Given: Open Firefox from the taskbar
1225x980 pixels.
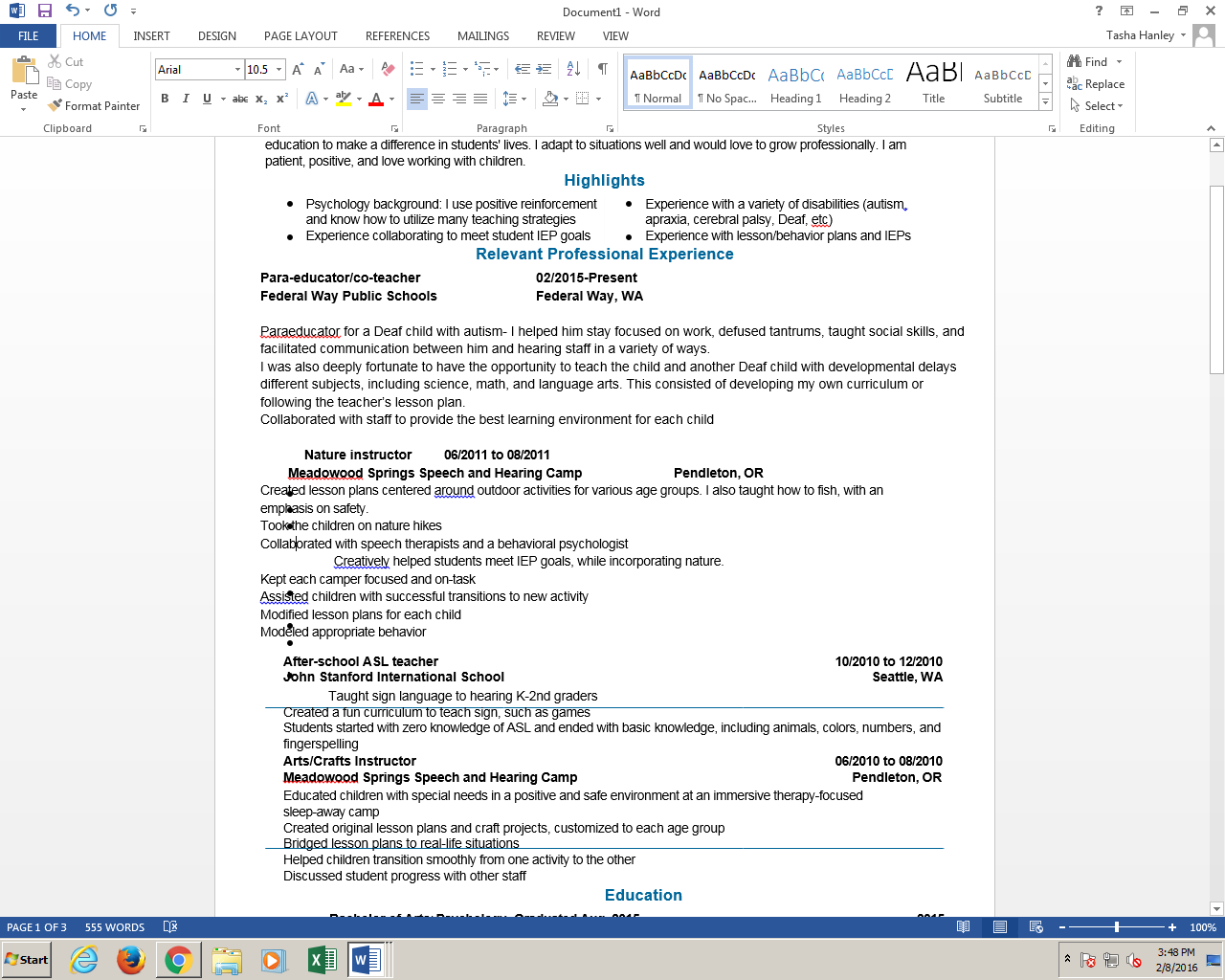Looking at the screenshot, I should click(x=131, y=959).
